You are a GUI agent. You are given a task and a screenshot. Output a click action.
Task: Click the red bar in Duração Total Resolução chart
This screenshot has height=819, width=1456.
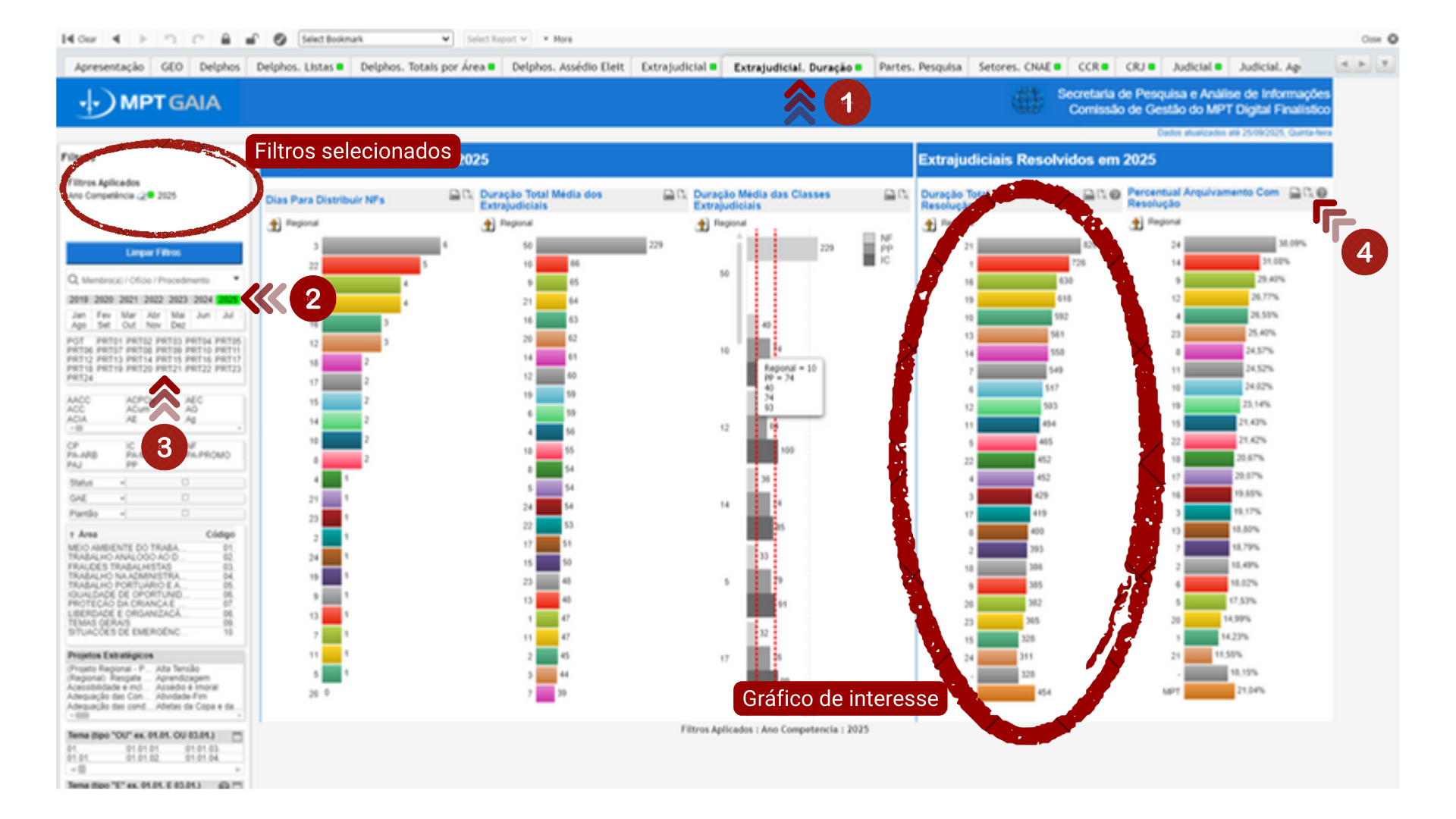pyautogui.click(x=1022, y=263)
